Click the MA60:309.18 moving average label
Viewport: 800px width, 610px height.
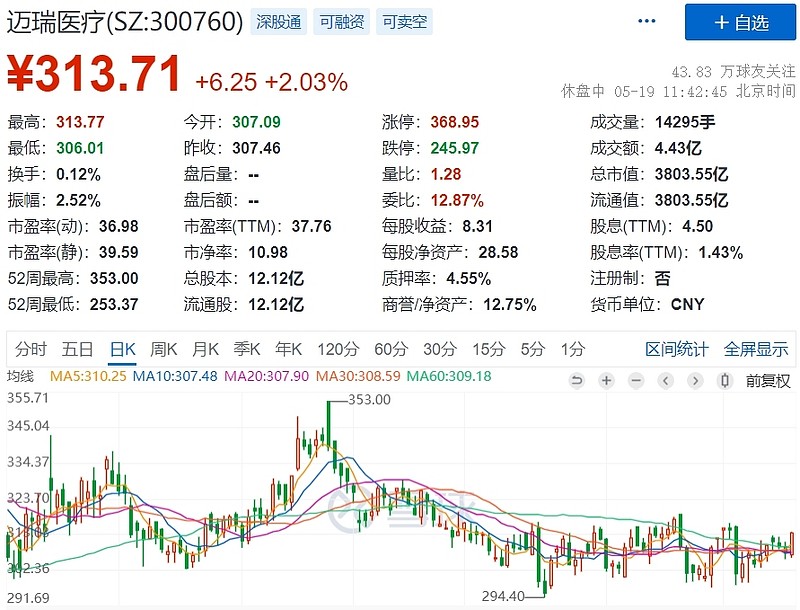[x=449, y=376]
